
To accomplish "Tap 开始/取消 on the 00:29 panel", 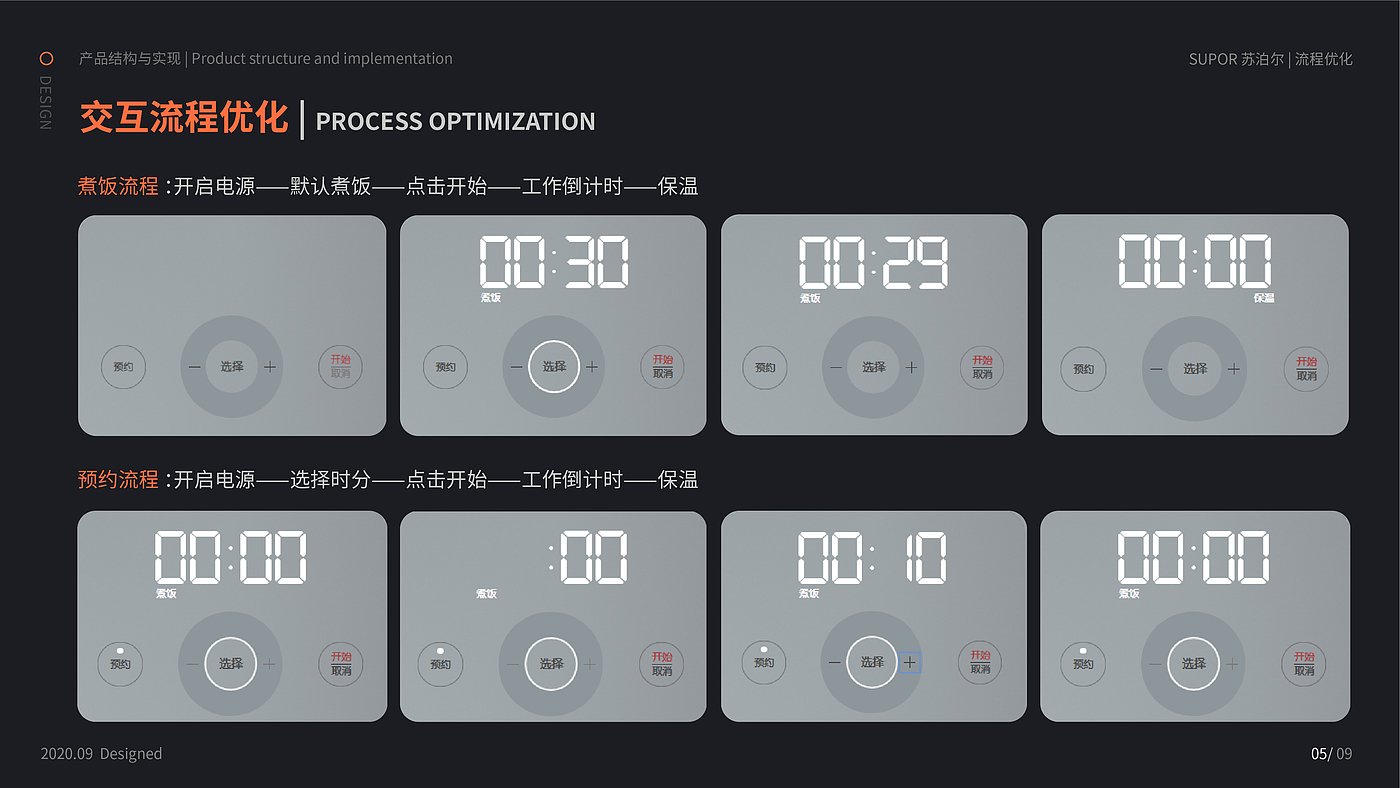I will [x=982, y=367].
